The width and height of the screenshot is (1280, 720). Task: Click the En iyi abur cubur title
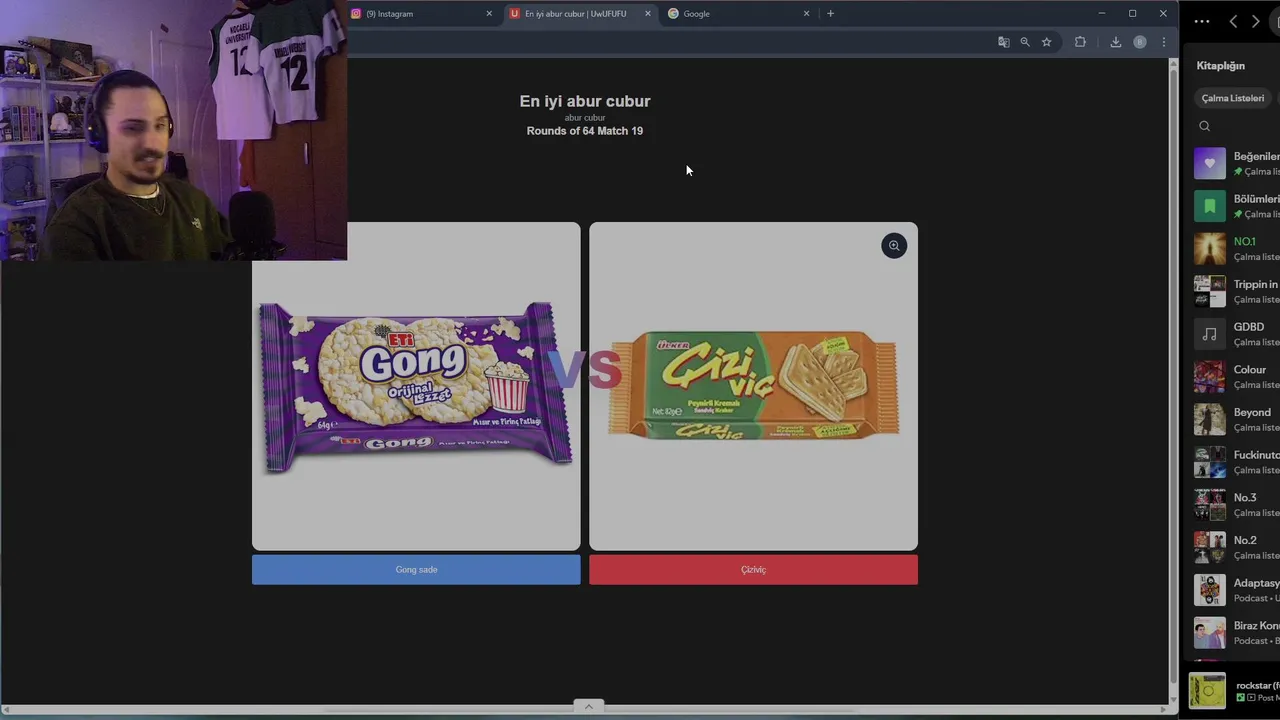pyautogui.click(x=585, y=101)
